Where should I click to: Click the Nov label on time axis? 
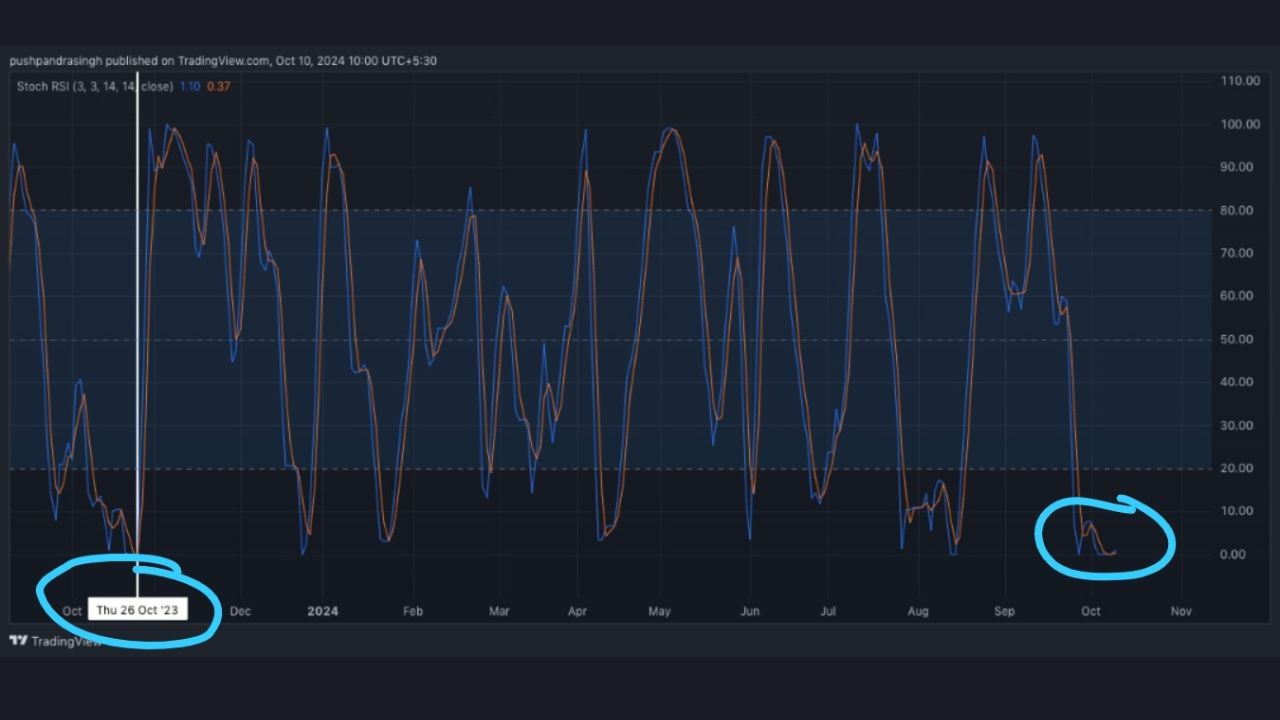[x=1181, y=611]
